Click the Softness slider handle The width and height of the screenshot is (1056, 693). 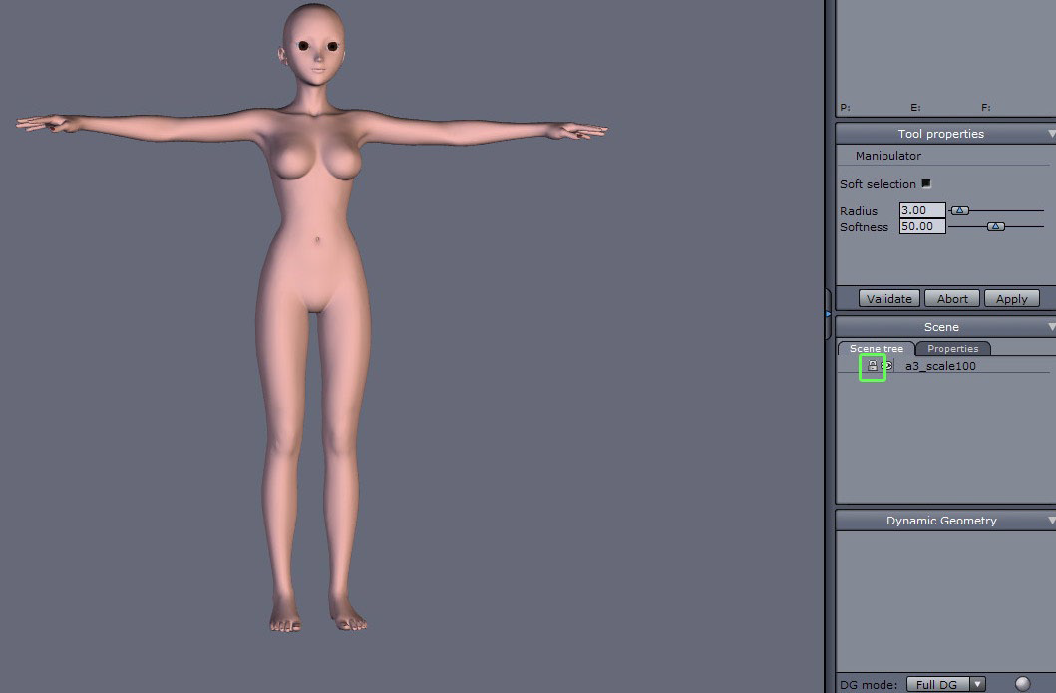pyautogui.click(x=995, y=227)
